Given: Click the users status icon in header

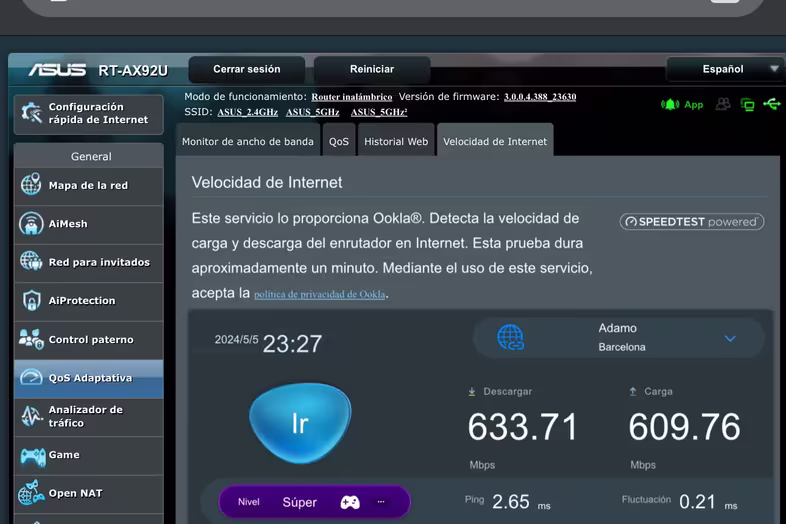Looking at the screenshot, I should coord(723,104).
